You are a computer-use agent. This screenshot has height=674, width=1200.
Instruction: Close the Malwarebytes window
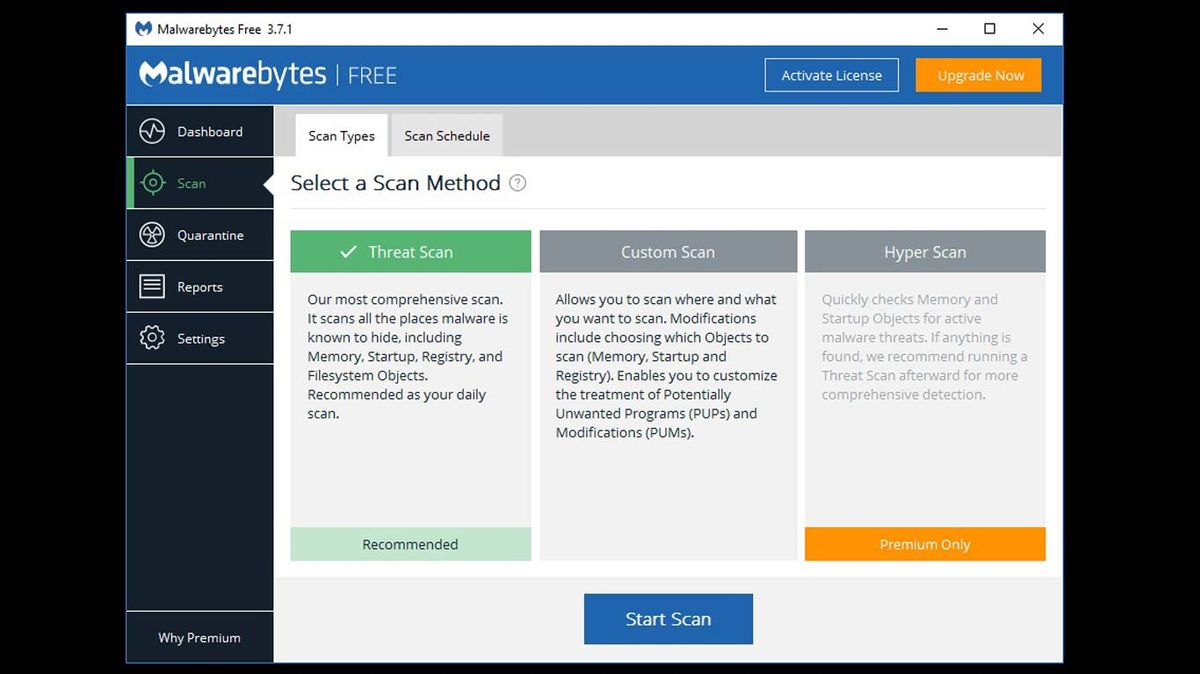click(1038, 29)
